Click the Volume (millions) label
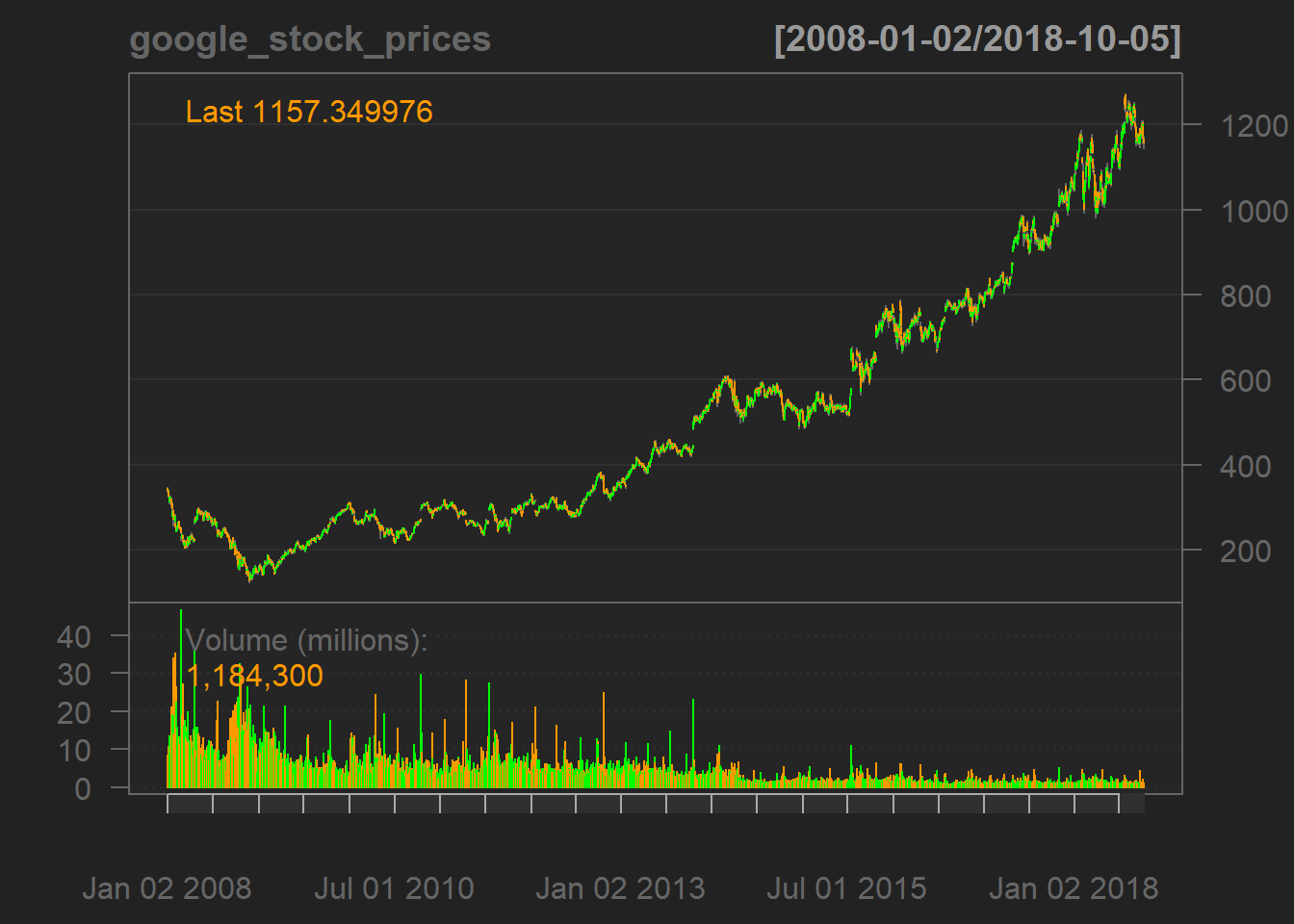Image resolution: width=1294 pixels, height=924 pixels. (306, 641)
